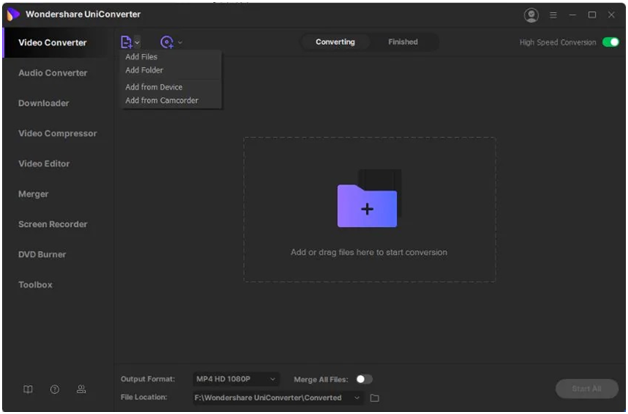This screenshot has height=414, width=628.
Task: Choose Add Files from the dropdown menu
Action: click(141, 57)
